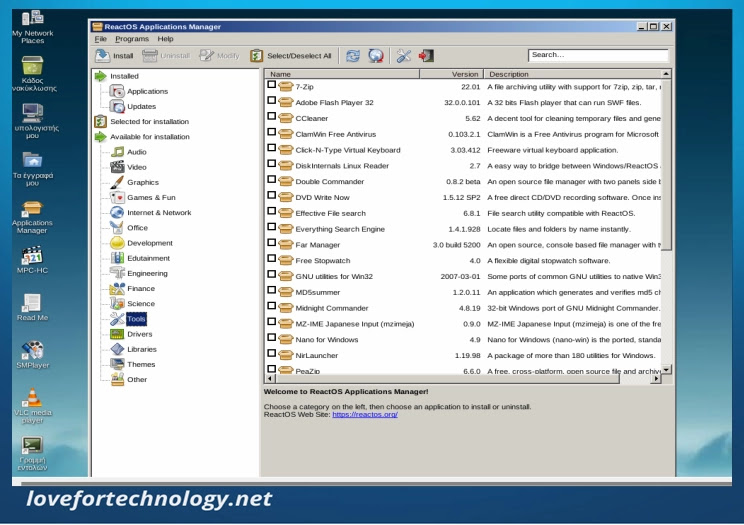Click the horizontal scrollbar thumb under list

click(x=447, y=378)
